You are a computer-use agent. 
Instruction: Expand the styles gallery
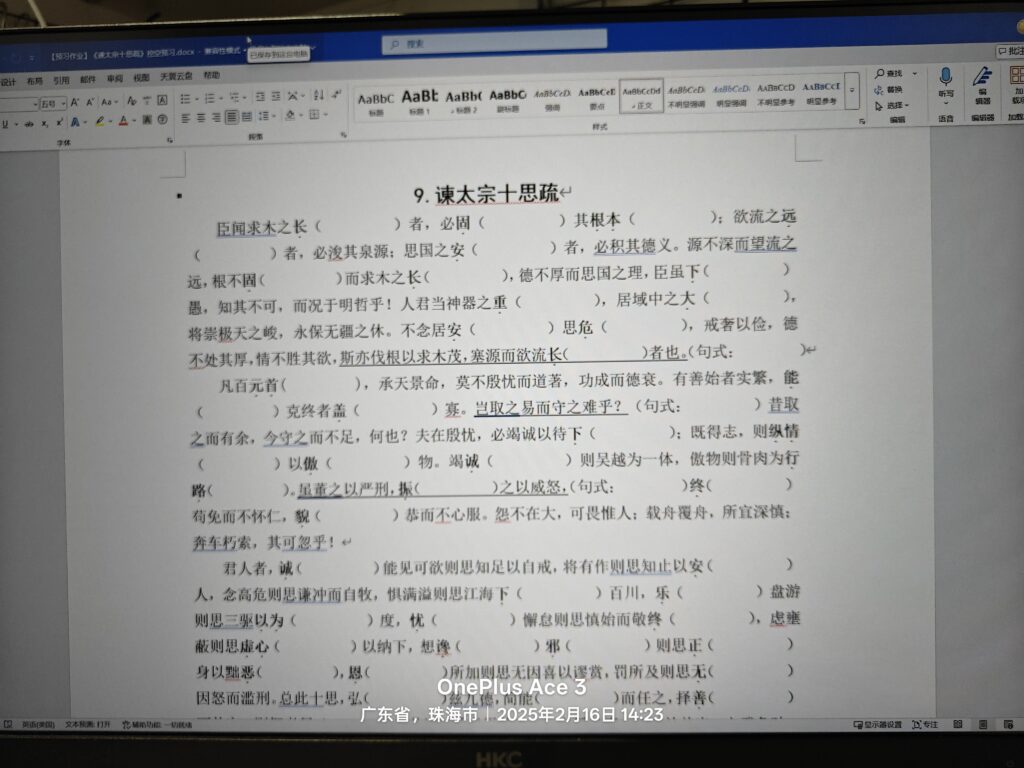click(852, 90)
